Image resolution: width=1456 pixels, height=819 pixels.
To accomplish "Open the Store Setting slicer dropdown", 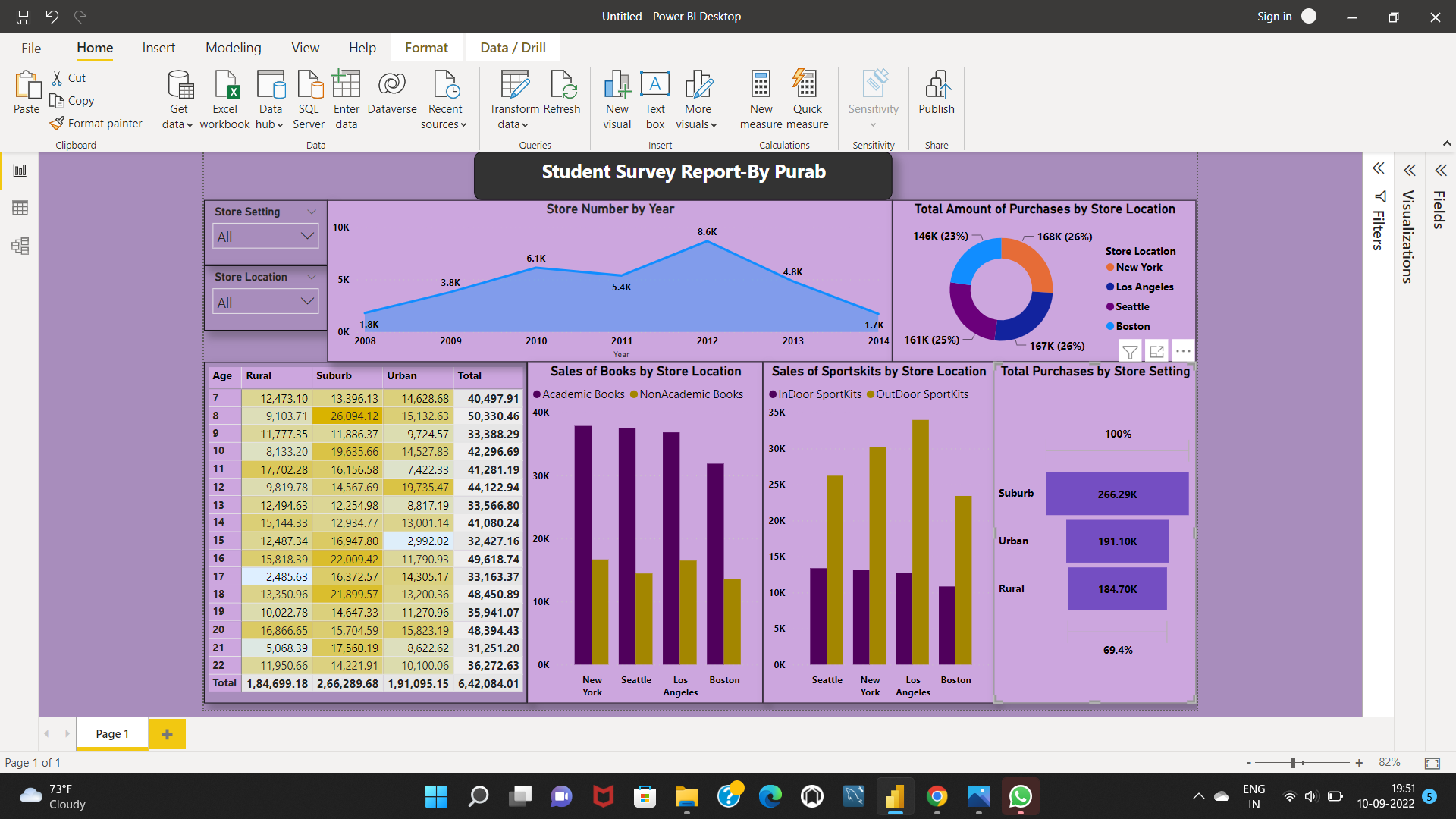I will coord(306,236).
